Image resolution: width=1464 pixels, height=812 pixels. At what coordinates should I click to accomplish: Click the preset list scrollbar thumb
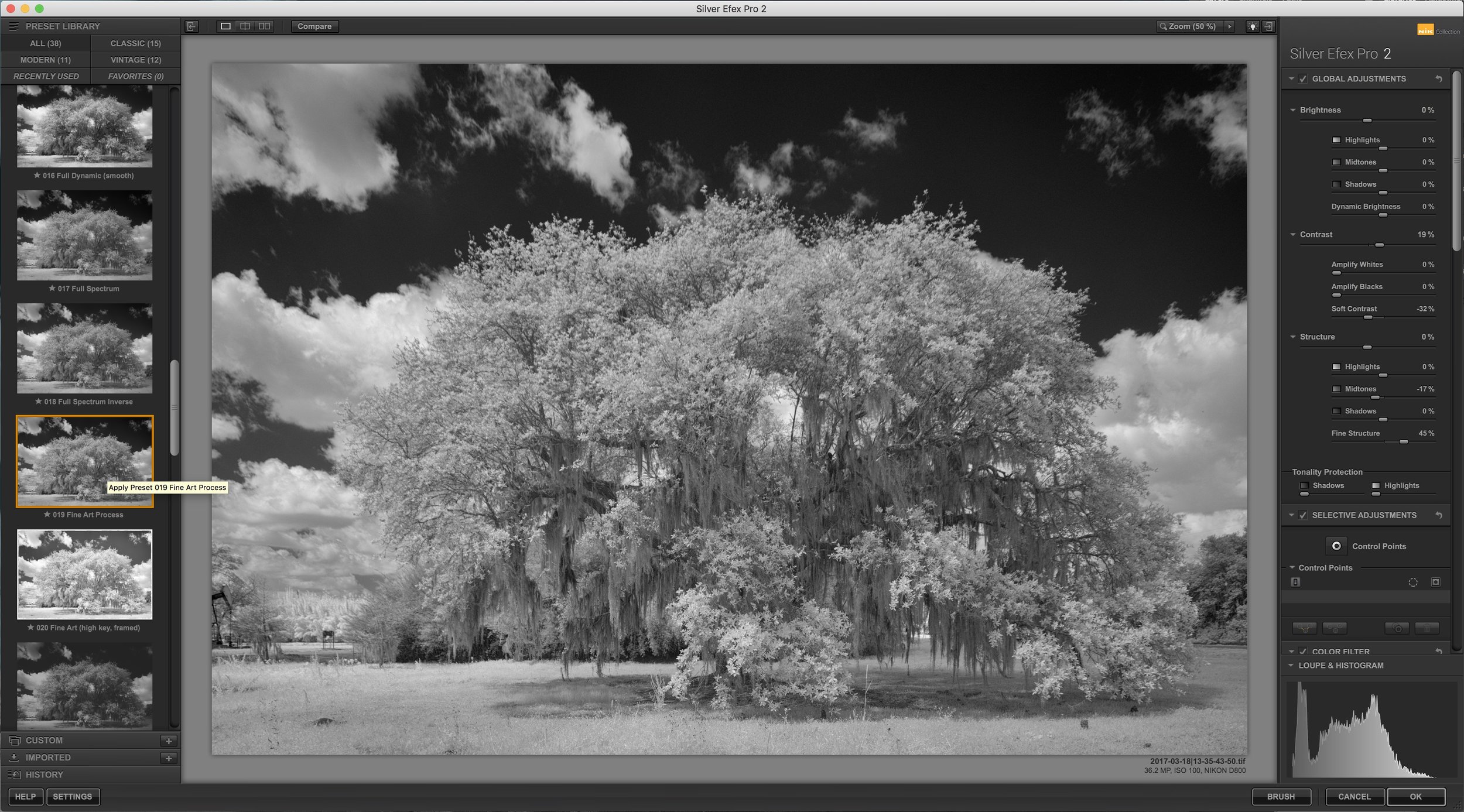[174, 407]
